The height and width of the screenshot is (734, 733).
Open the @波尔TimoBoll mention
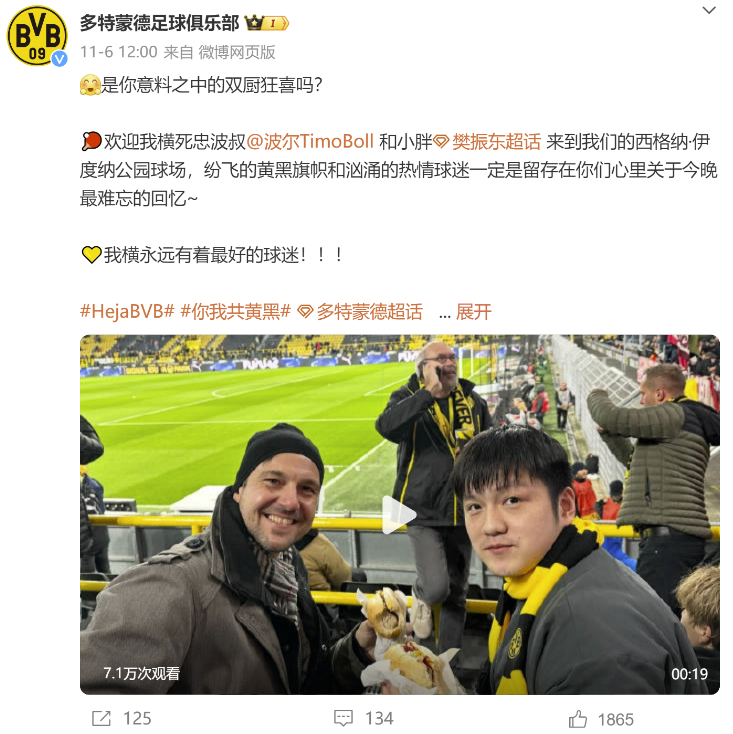pos(310,141)
